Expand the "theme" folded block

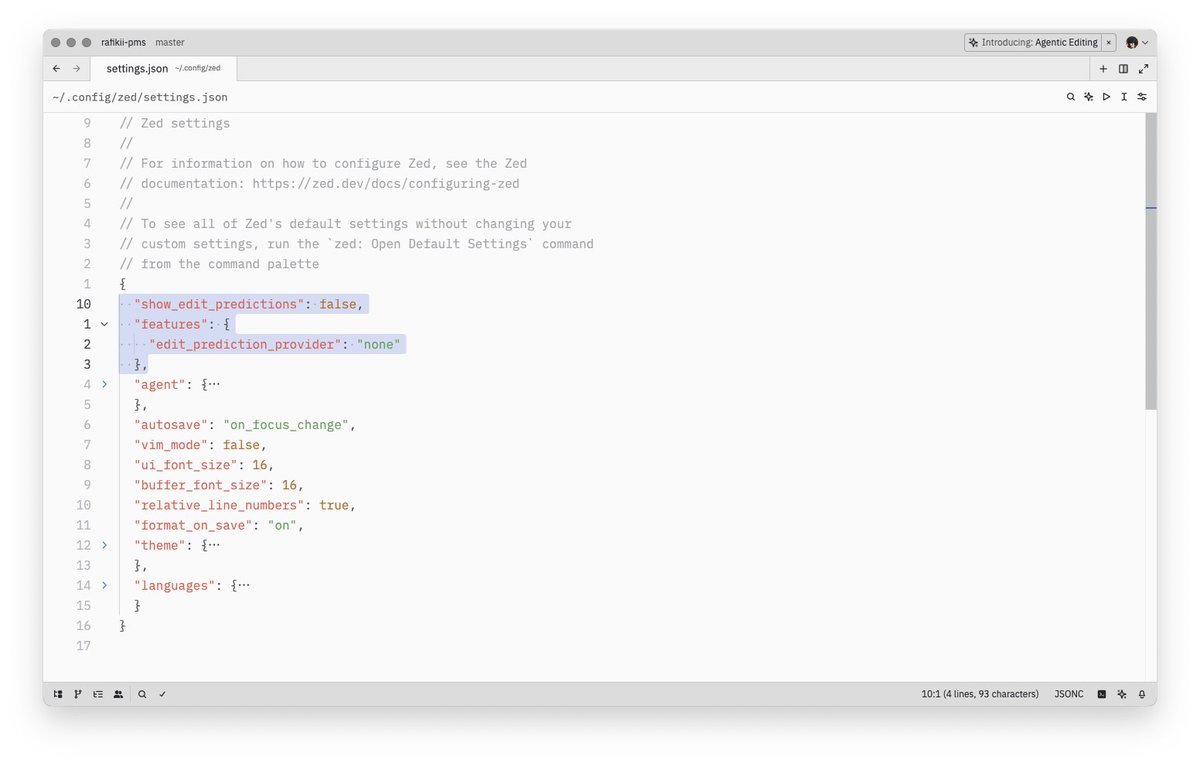coord(104,545)
